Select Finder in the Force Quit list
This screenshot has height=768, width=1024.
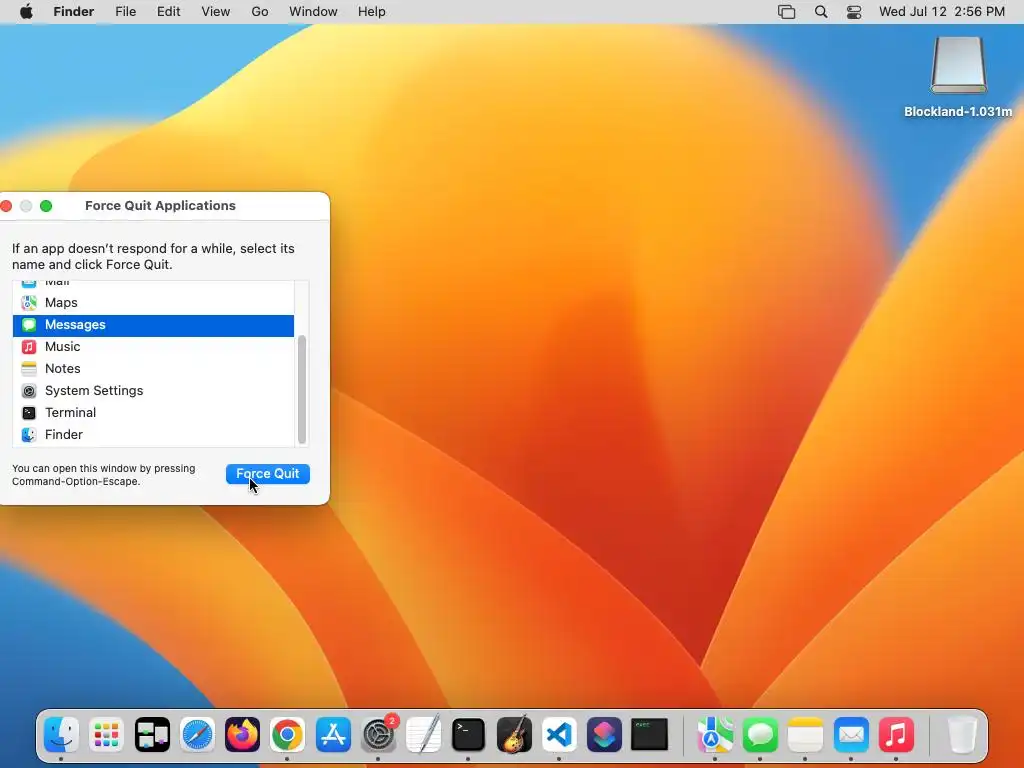coord(153,435)
